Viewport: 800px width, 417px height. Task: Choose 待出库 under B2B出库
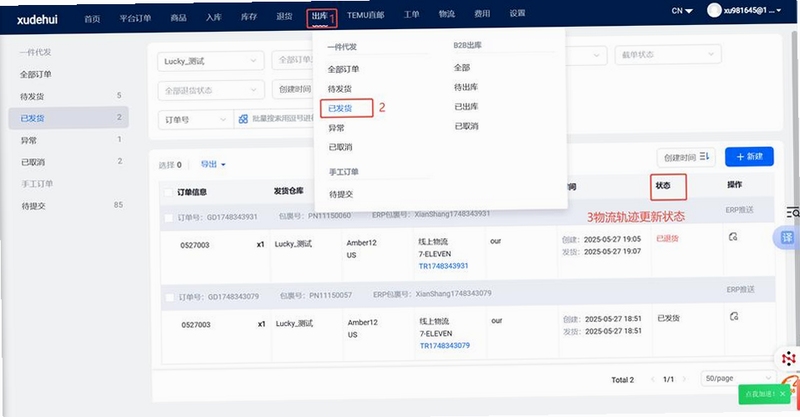point(466,87)
